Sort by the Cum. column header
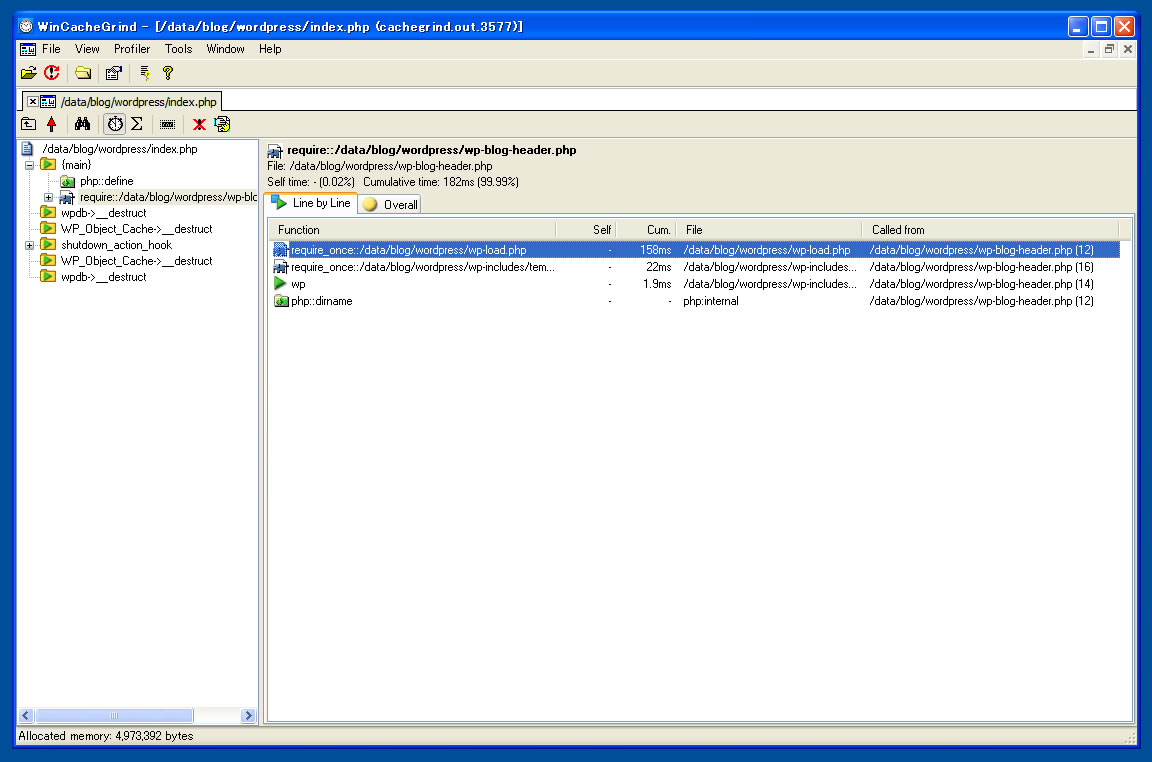 (x=647, y=230)
